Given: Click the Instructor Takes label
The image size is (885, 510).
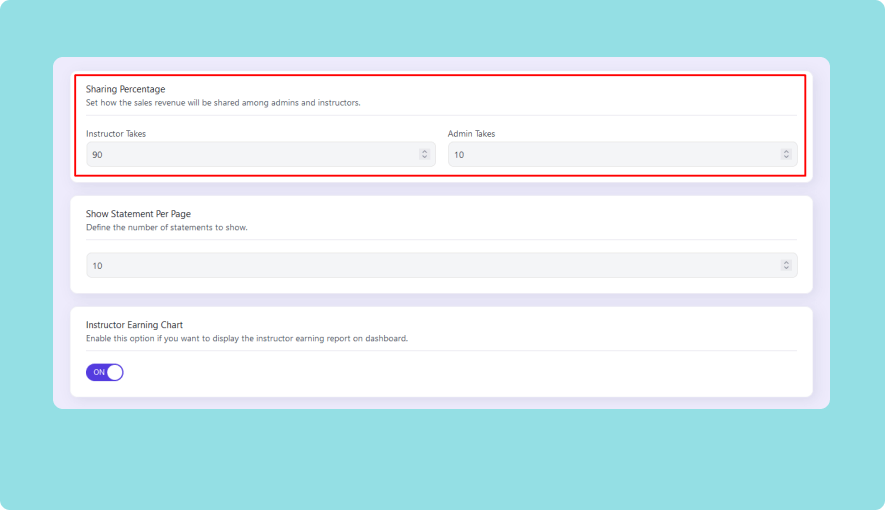Looking at the screenshot, I should (x=116, y=133).
